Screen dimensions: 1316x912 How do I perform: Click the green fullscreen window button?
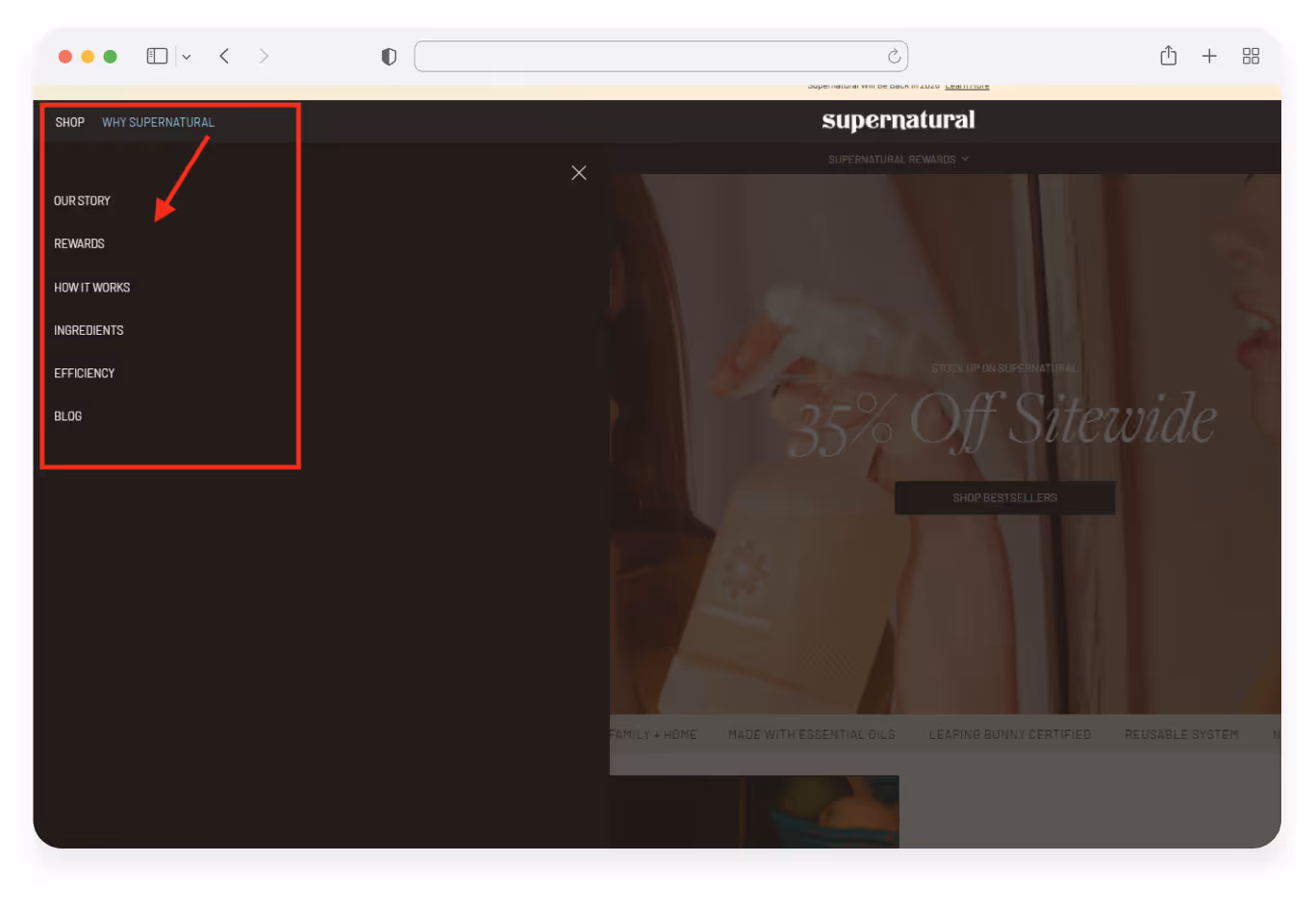(x=110, y=57)
